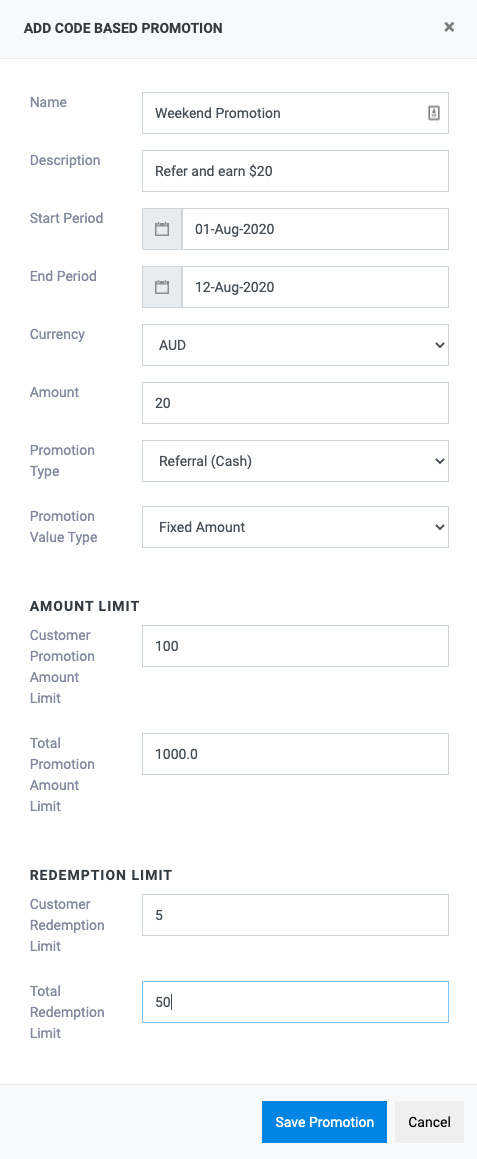This screenshot has height=1159, width=477.
Task: Open the Promotion Value Type dropdown
Action: 295,527
